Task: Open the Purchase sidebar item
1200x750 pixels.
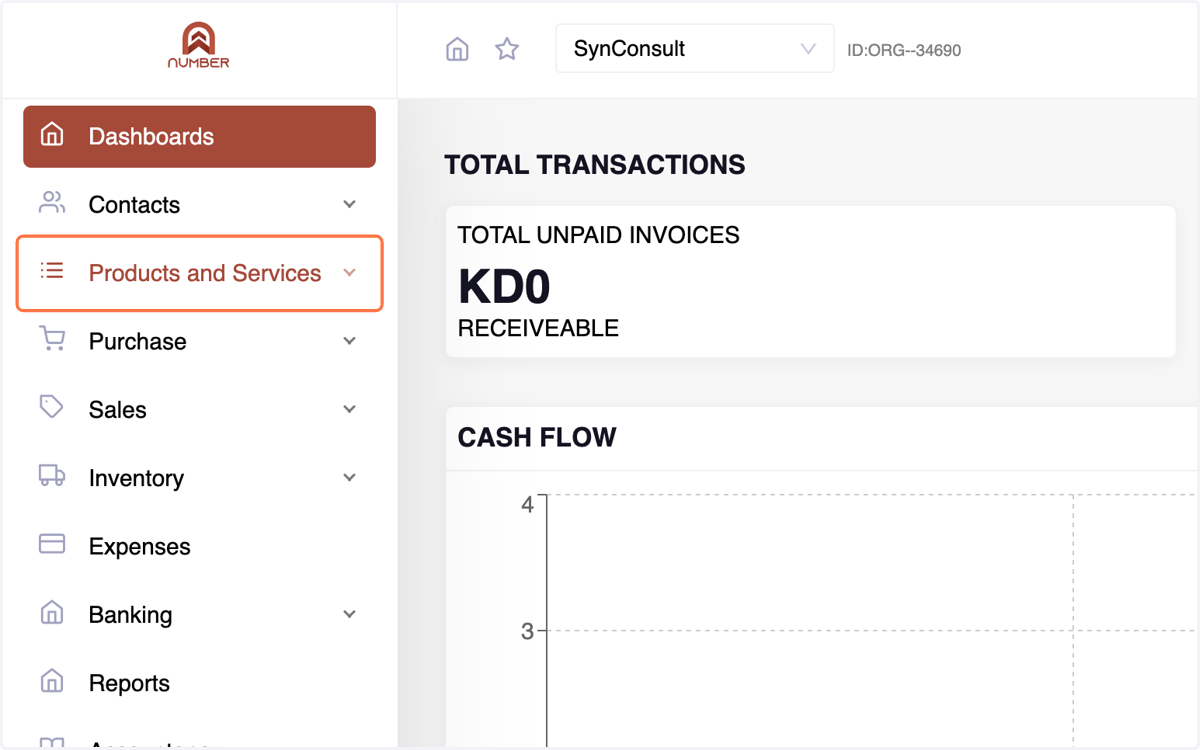Action: (199, 341)
